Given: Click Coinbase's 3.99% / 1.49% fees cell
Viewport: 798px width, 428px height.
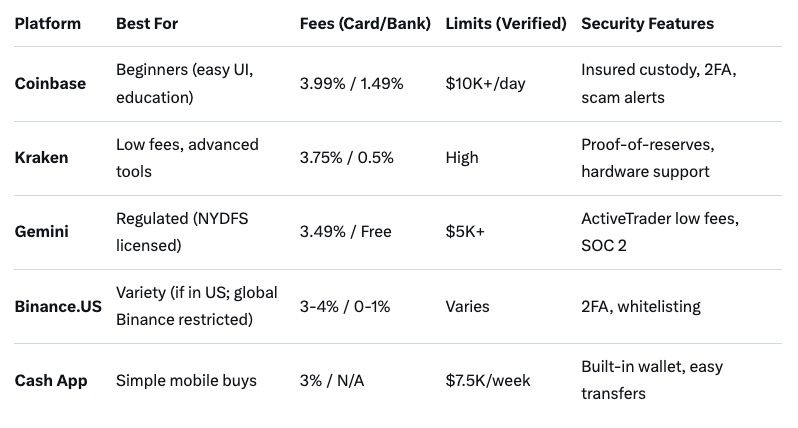Looking at the screenshot, I should coord(351,84).
